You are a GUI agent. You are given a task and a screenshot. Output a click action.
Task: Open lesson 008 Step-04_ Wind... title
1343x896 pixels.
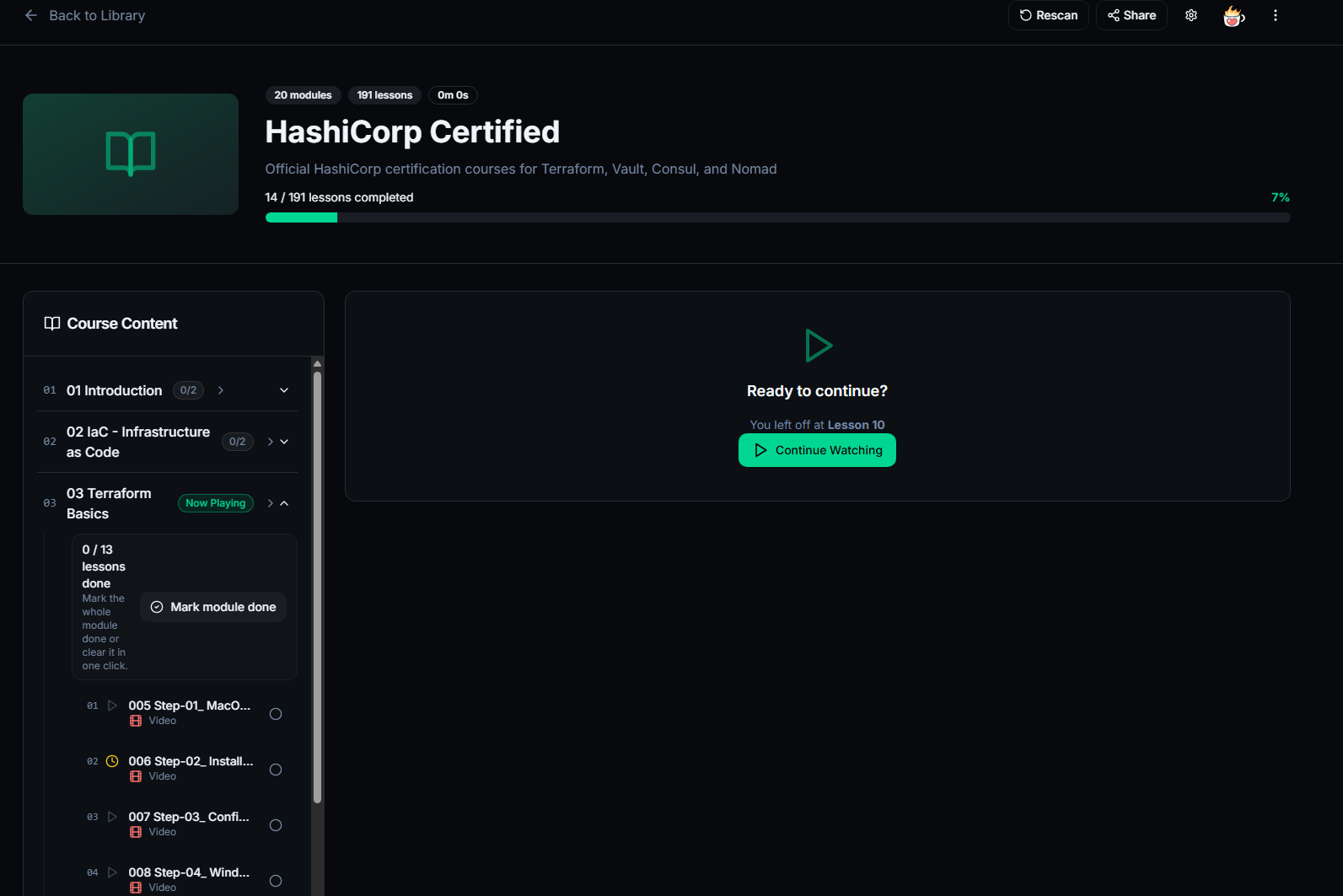pyautogui.click(x=189, y=872)
